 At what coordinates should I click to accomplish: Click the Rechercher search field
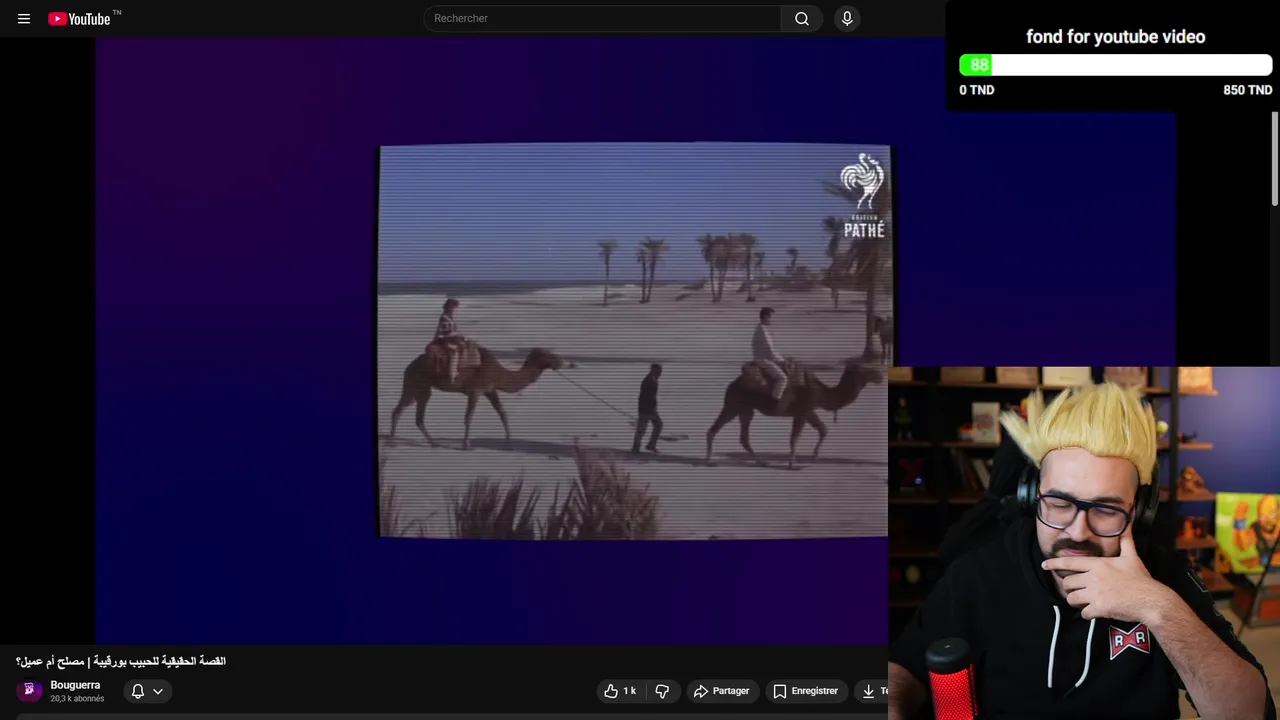click(x=602, y=18)
